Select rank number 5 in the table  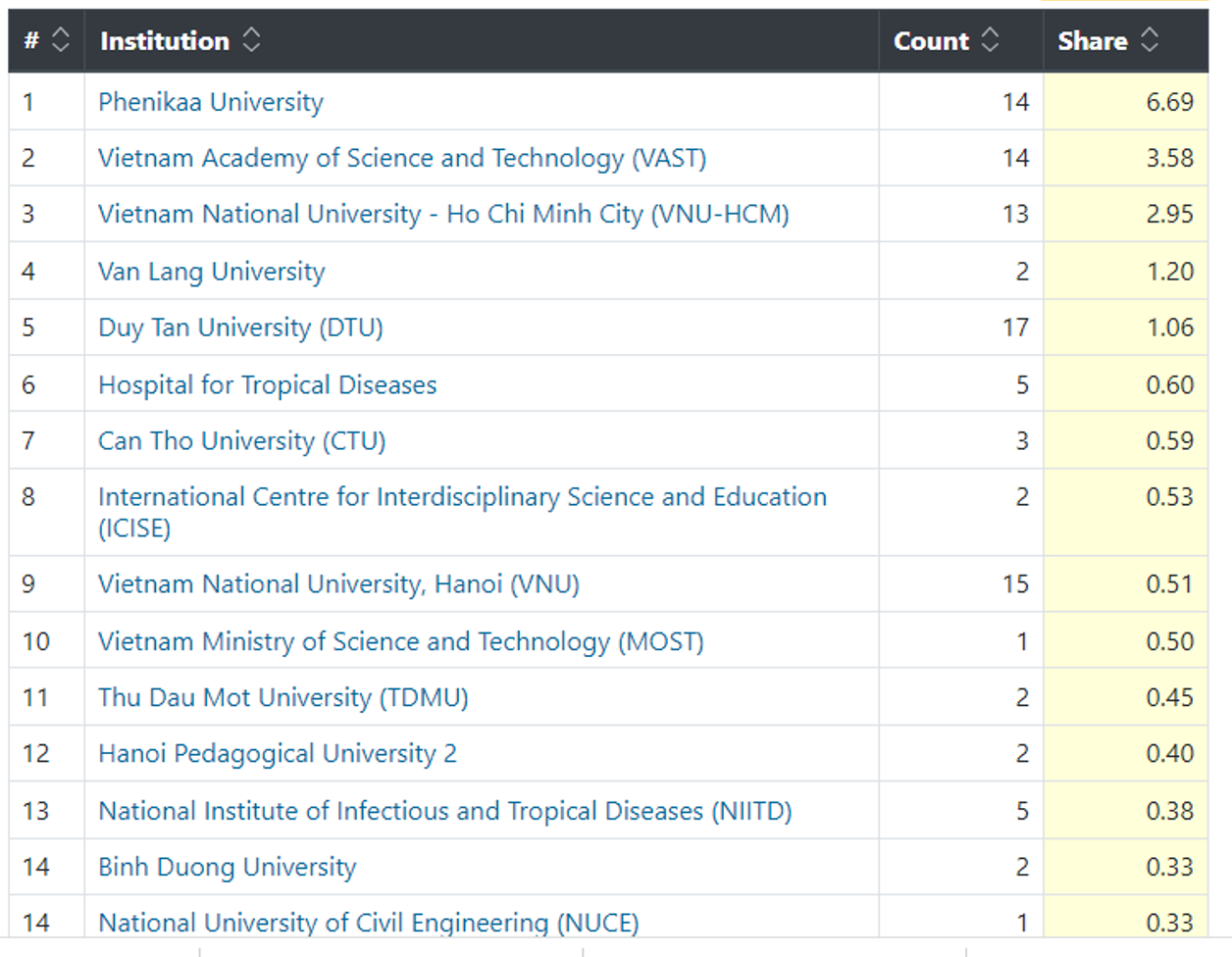pos(28,327)
